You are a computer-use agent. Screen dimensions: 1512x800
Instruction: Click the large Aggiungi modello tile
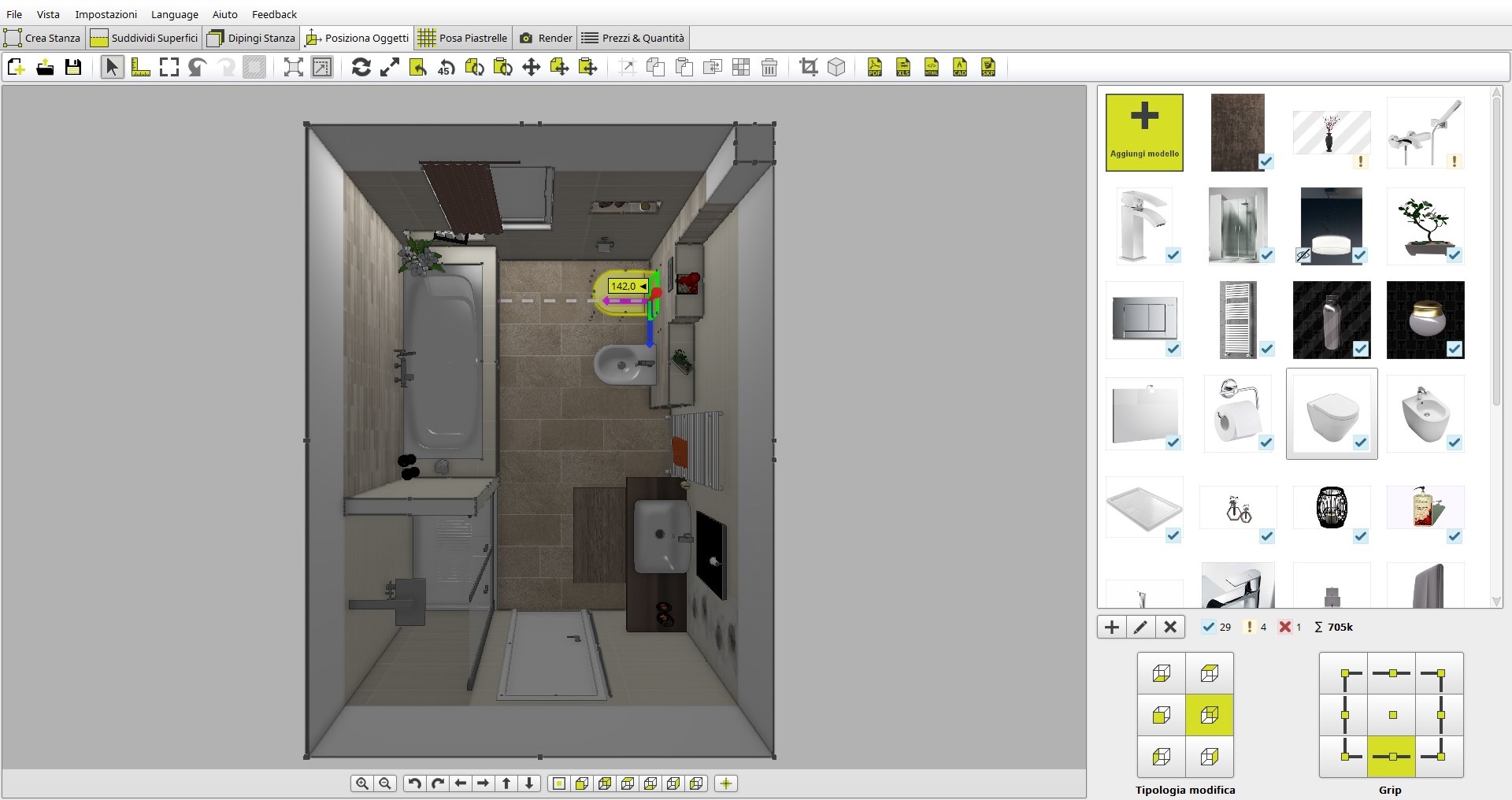coord(1144,132)
